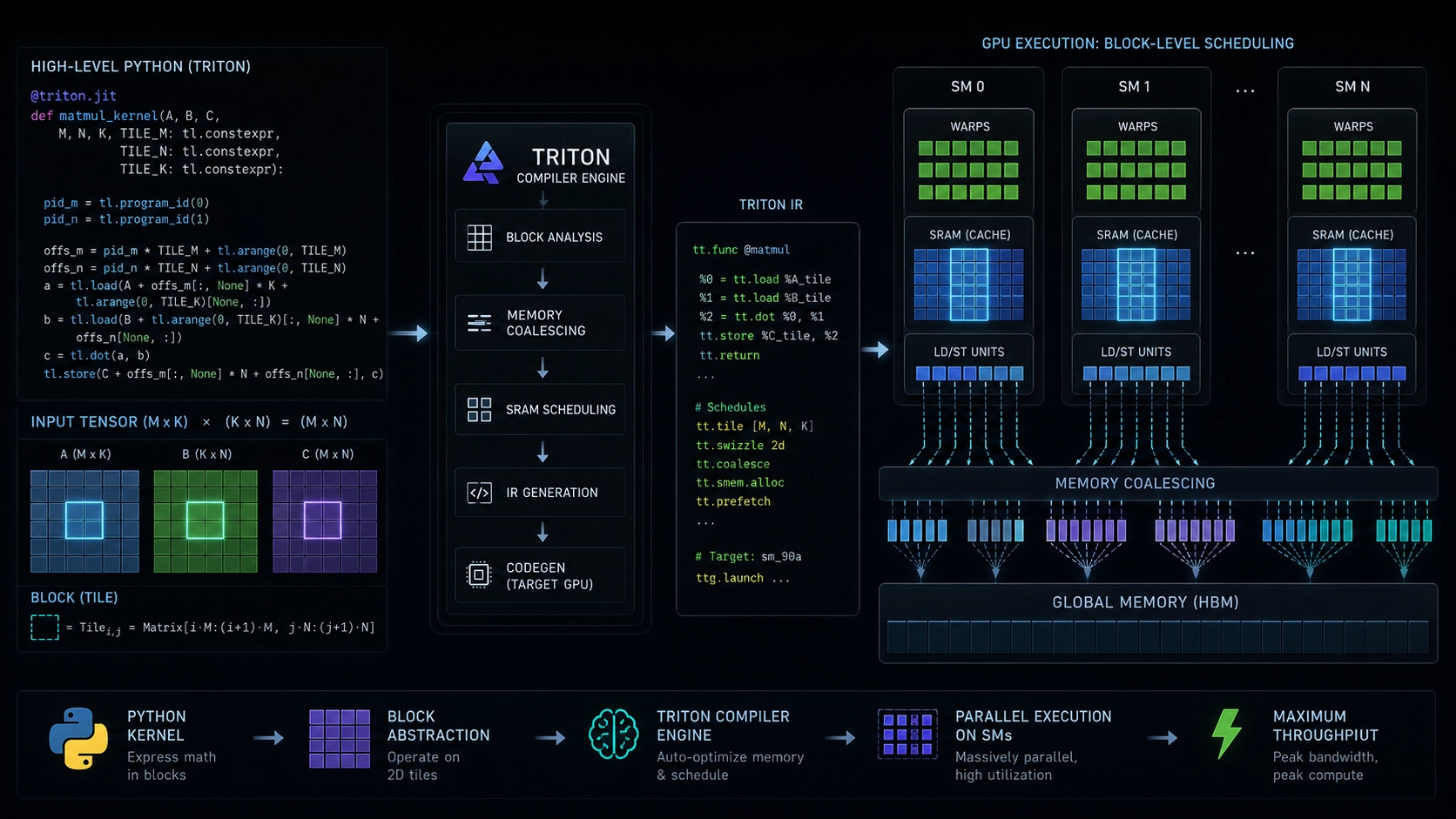Click the Memory Coalescing banner
Screen dimensions: 1456x819
(1158, 483)
